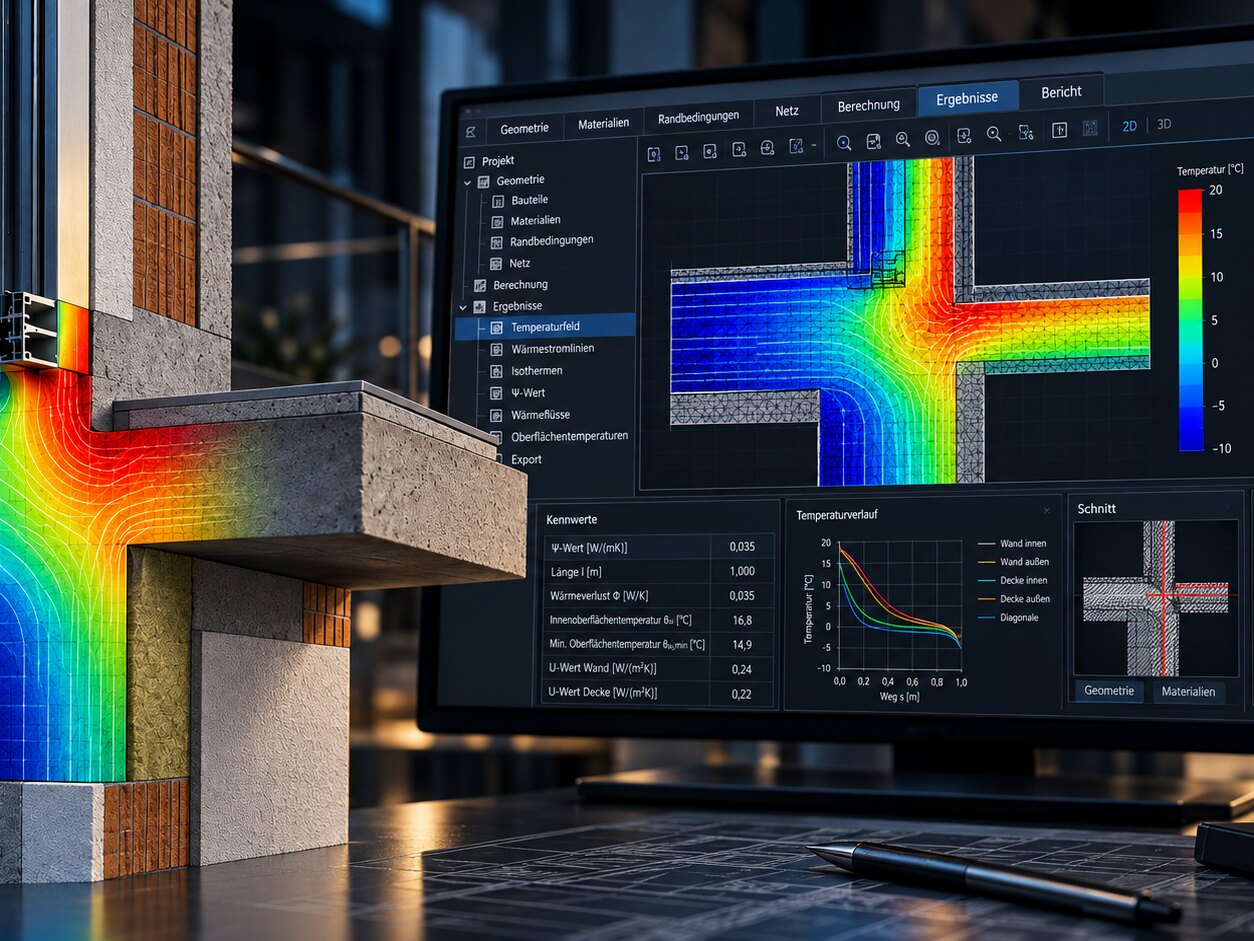Open the Randbedingungen tab

698,117
